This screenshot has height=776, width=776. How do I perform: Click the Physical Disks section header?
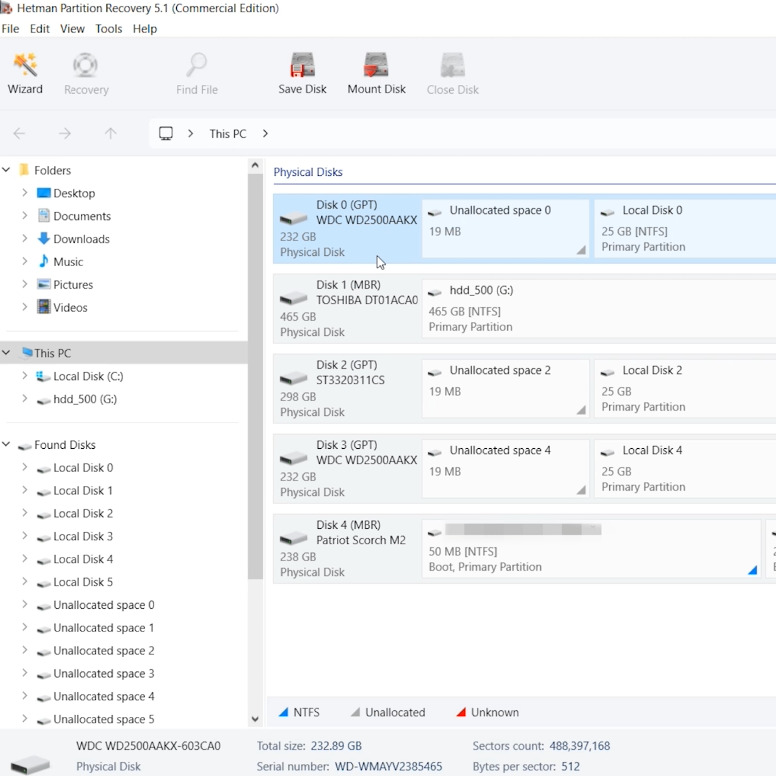[308, 172]
